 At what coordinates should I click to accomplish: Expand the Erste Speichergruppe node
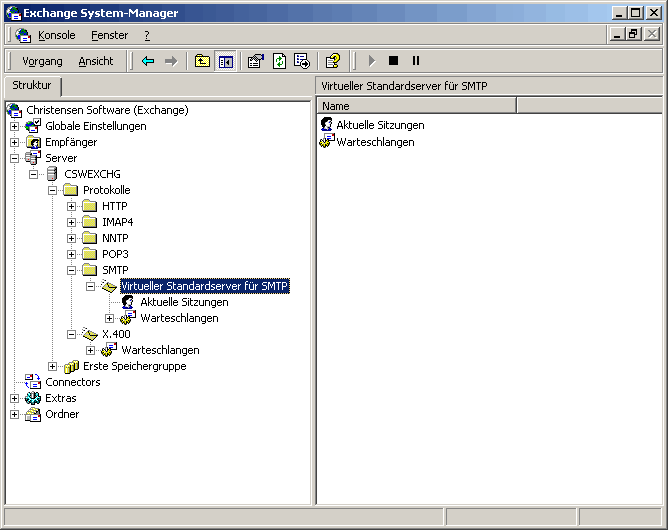pos(52,366)
